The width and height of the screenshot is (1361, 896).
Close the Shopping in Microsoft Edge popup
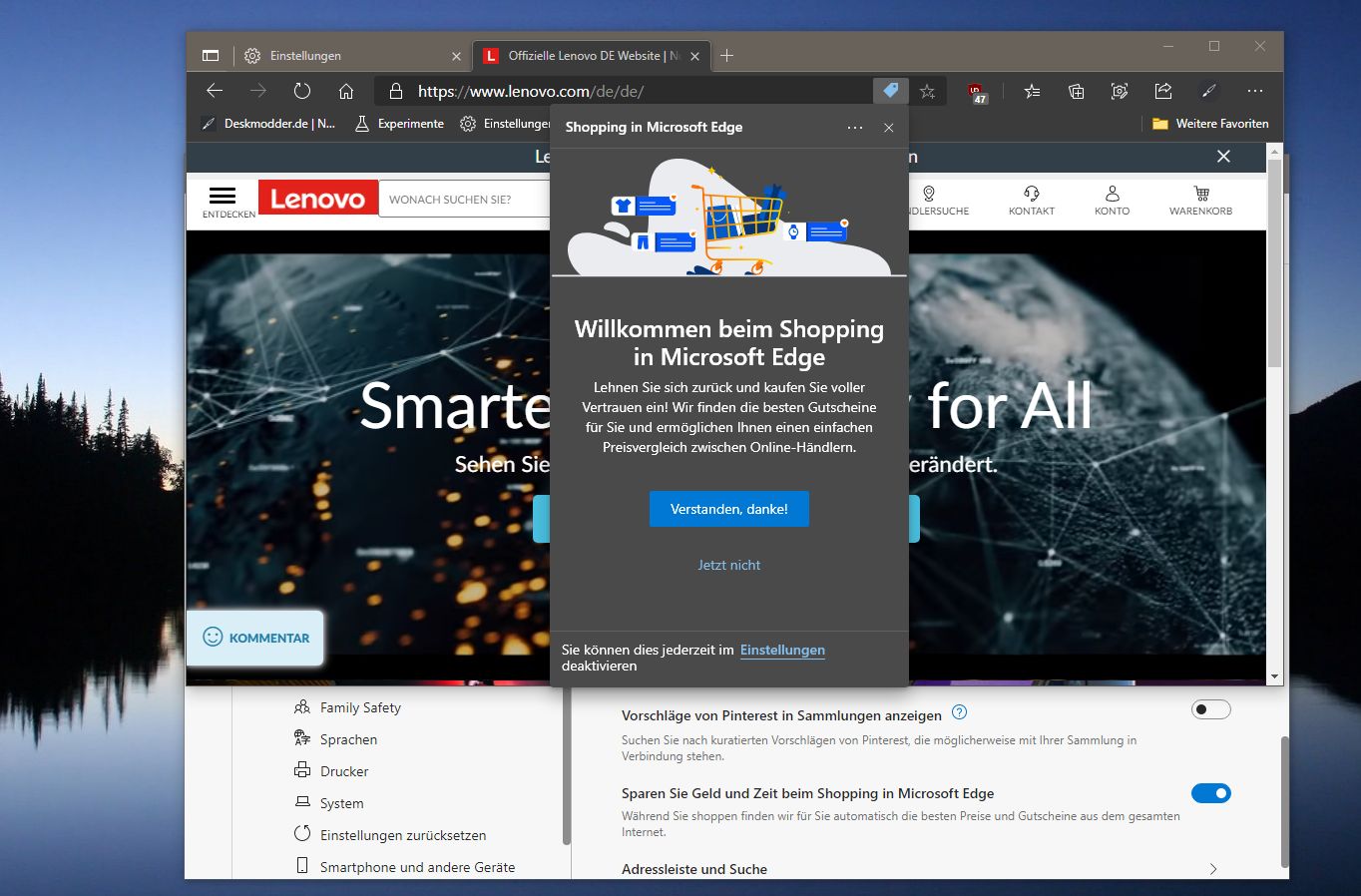click(x=888, y=128)
